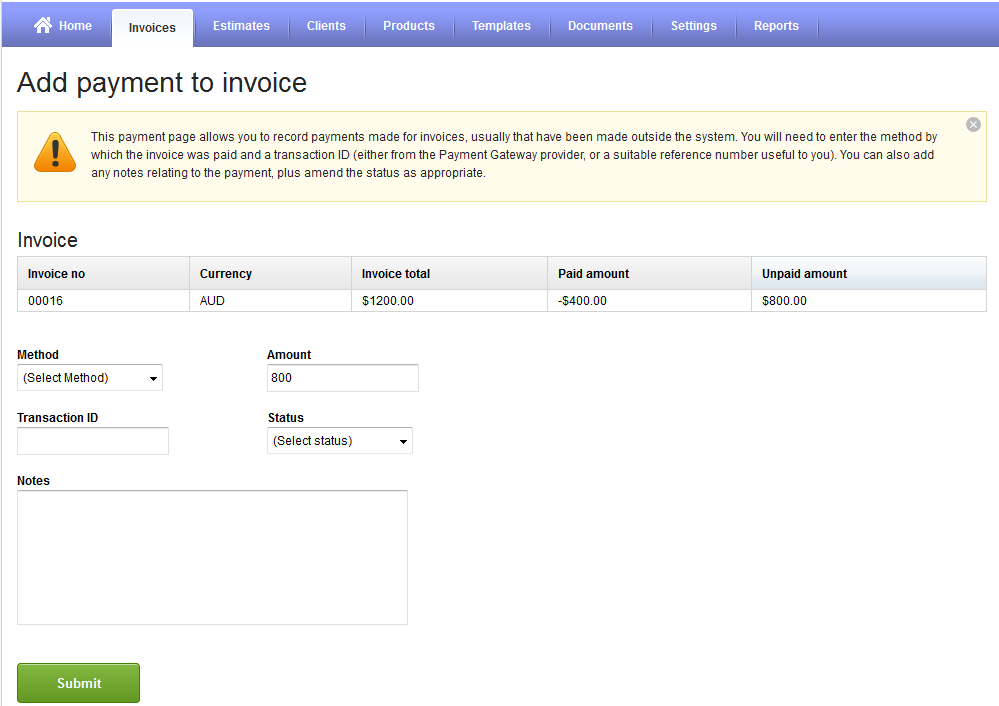Open the Products tab
Screen dimensions: 999x706
409,26
